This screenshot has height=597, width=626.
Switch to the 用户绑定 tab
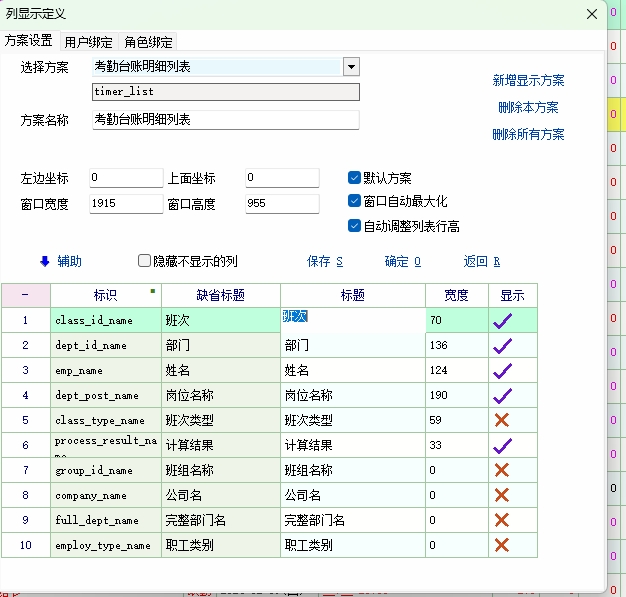point(88,42)
